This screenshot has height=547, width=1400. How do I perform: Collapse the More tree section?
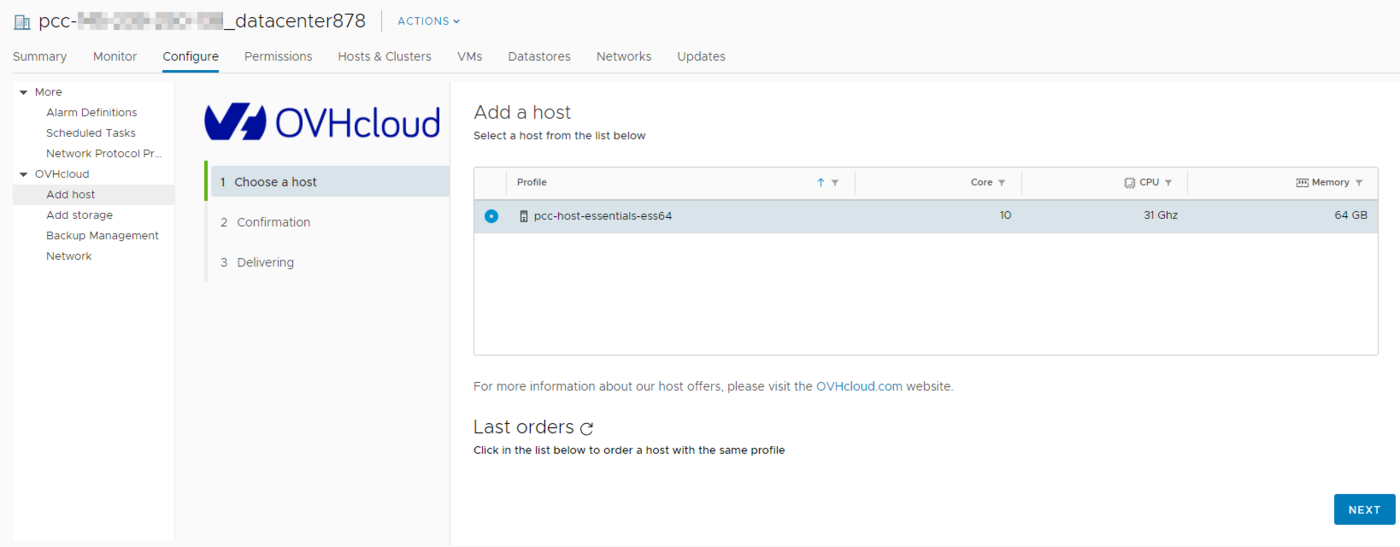[24, 92]
